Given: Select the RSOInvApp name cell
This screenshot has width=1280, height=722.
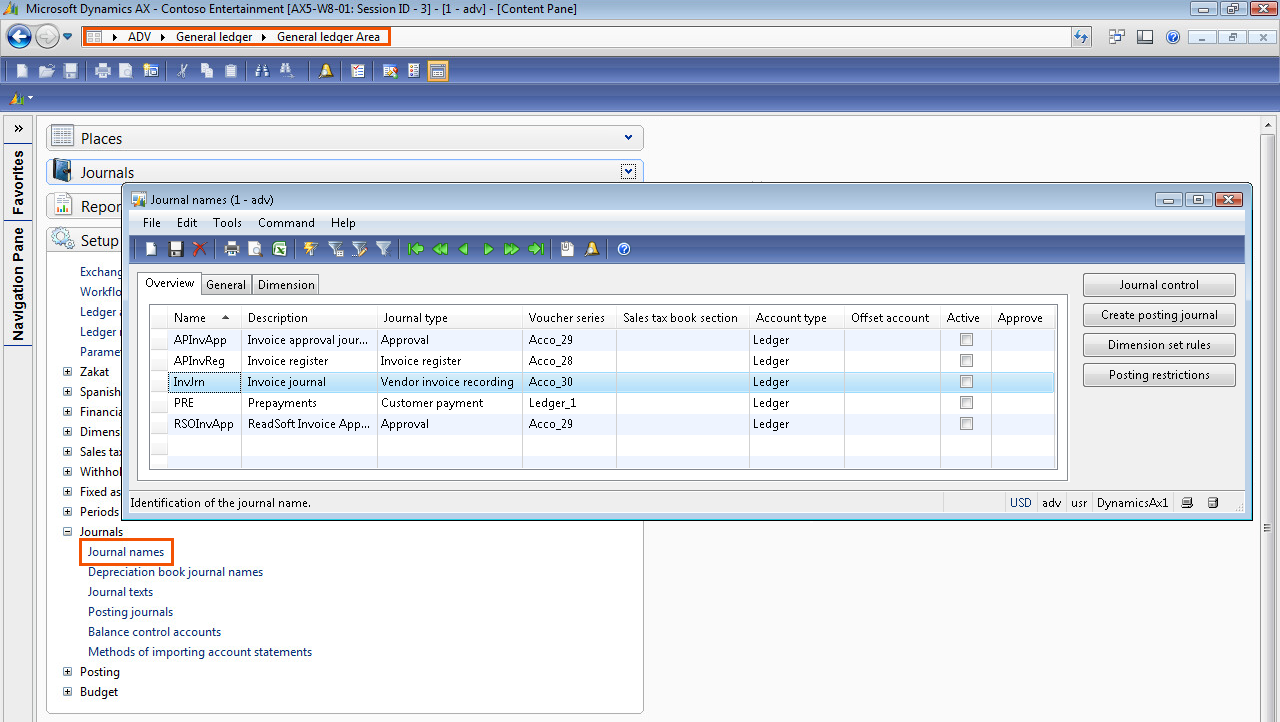Looking at the screenshot, I should pos(204,424).
